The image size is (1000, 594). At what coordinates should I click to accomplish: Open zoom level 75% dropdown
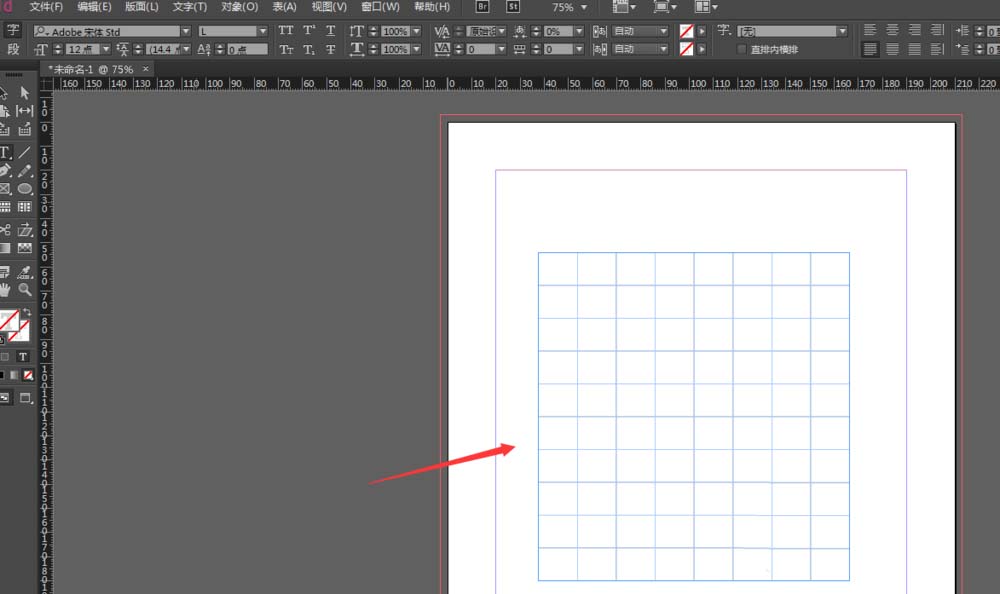584,7
